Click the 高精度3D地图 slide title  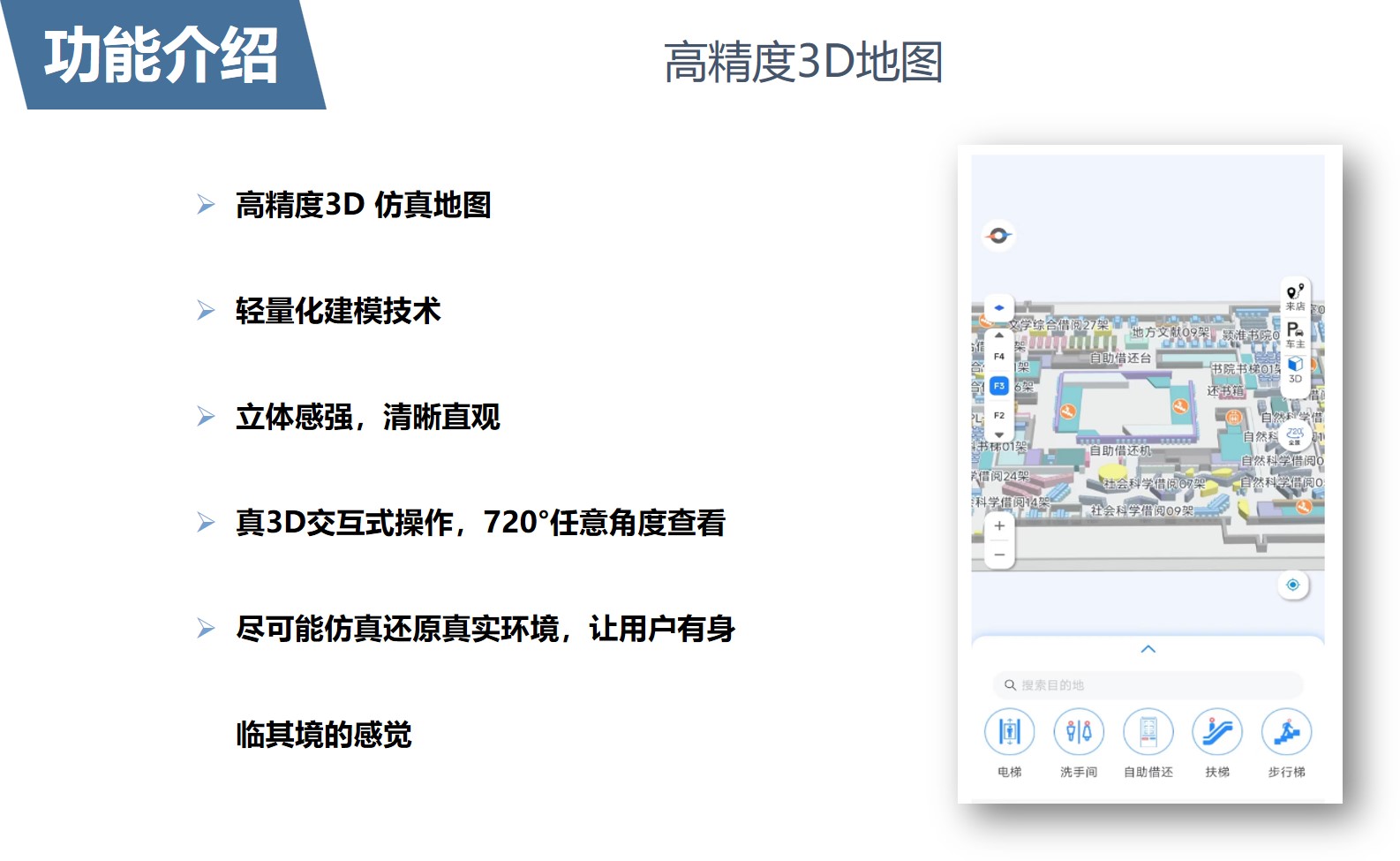[803, 62]
